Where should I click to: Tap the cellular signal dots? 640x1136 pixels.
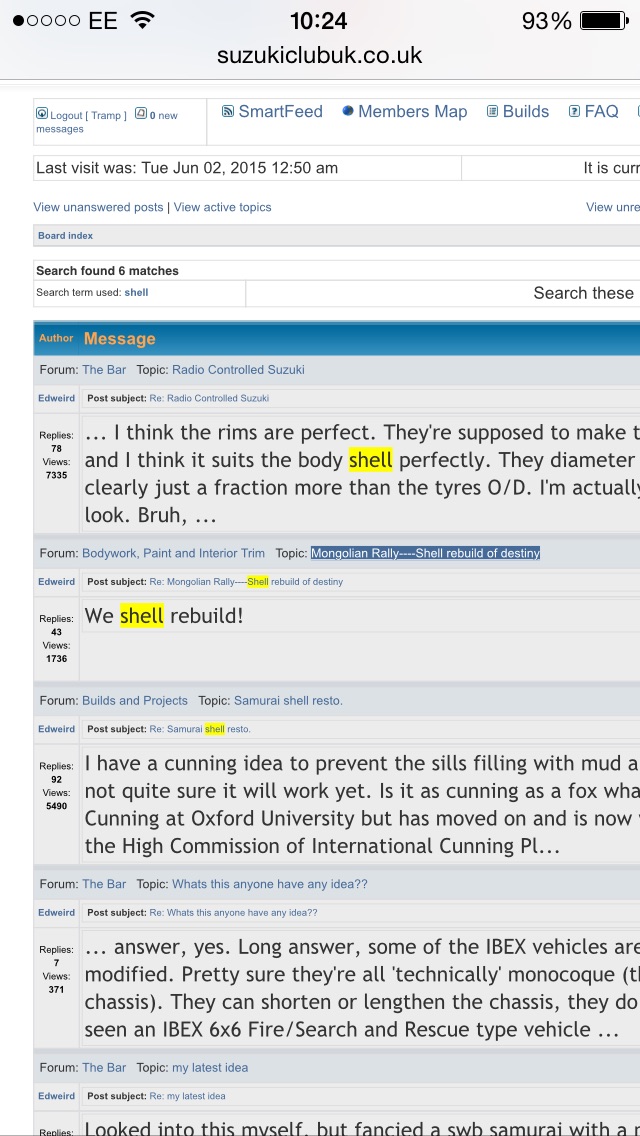(x=46, y=20)
